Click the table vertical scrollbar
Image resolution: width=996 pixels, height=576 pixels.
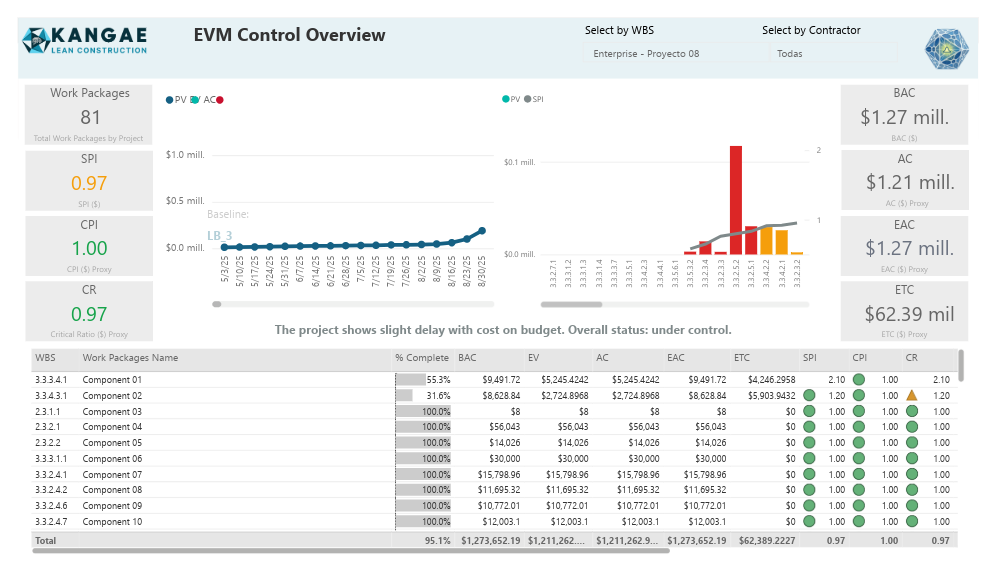(x=960, y=366)
